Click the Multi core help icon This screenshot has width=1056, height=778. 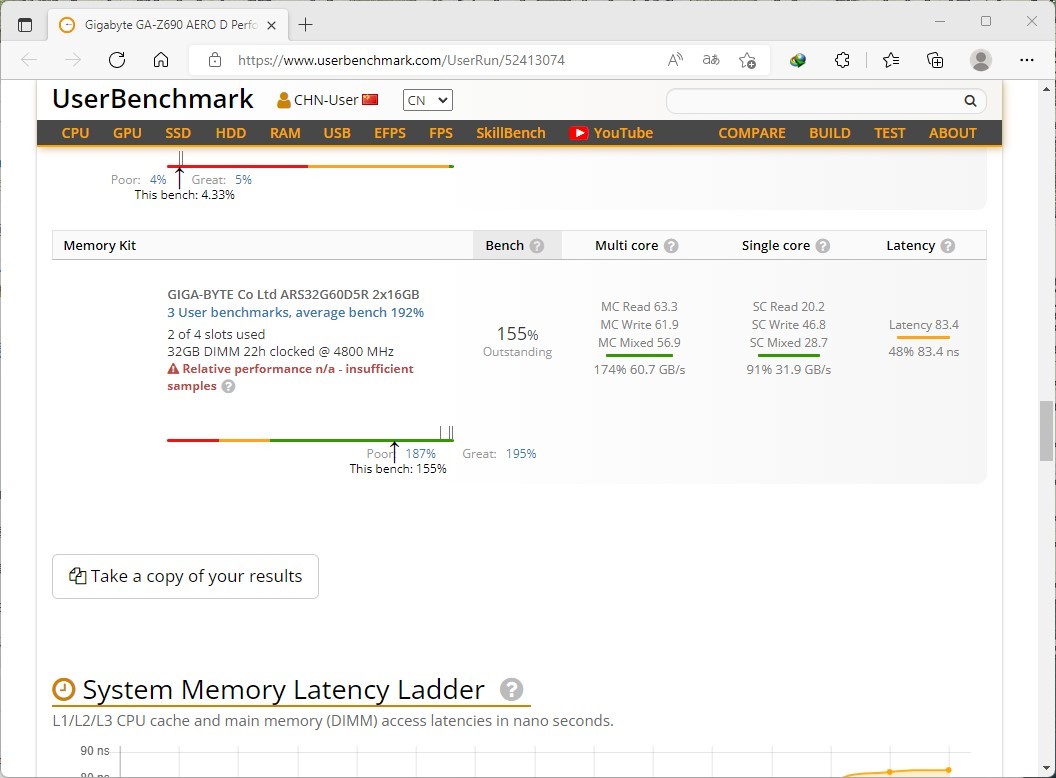tap(671, 246)
